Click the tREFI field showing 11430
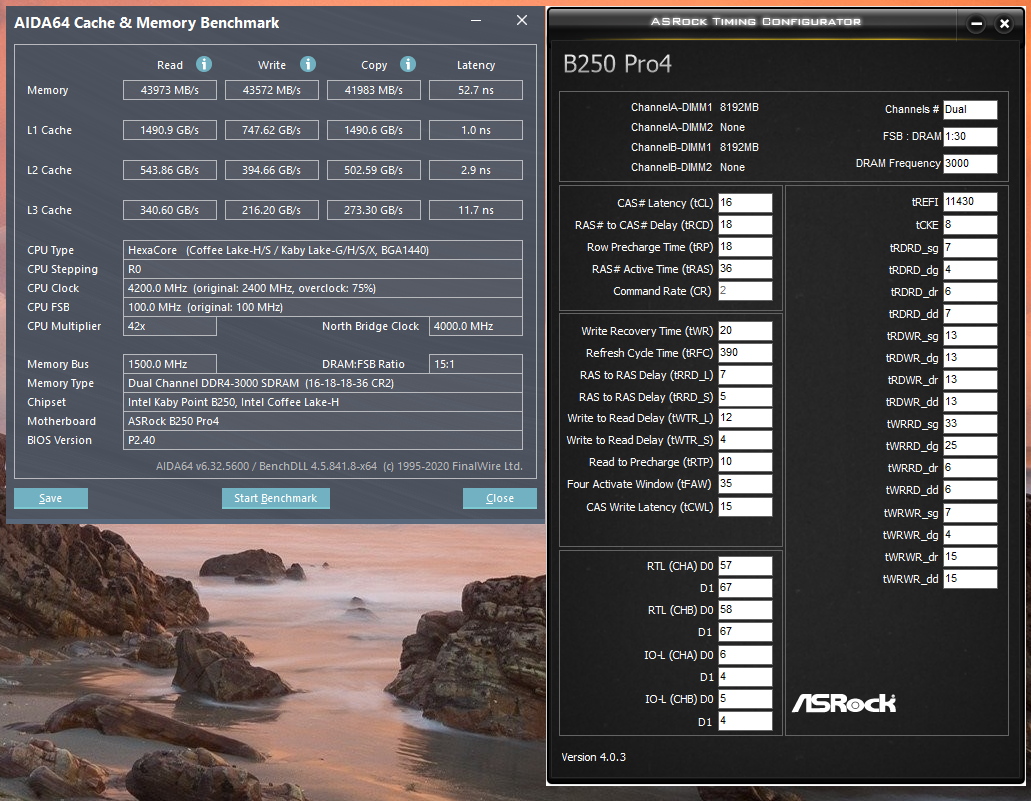 click(x=970, y=202)
